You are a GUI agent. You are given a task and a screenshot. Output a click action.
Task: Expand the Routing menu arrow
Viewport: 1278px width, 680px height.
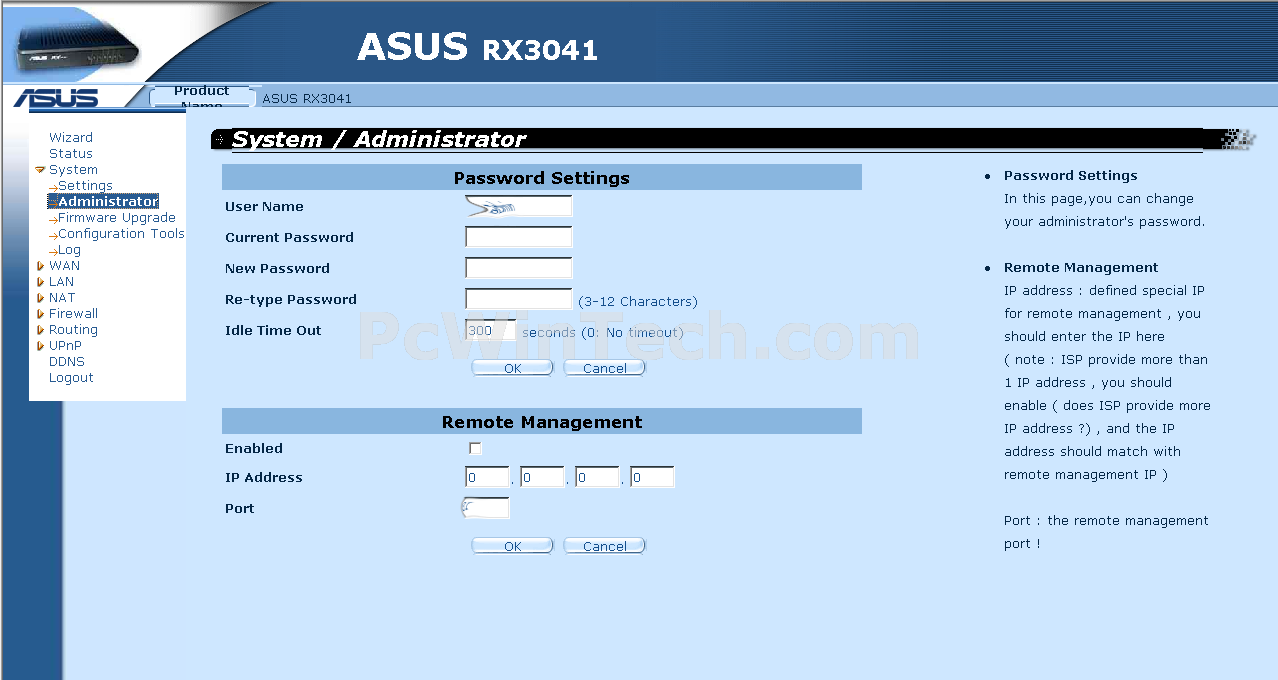40,330
